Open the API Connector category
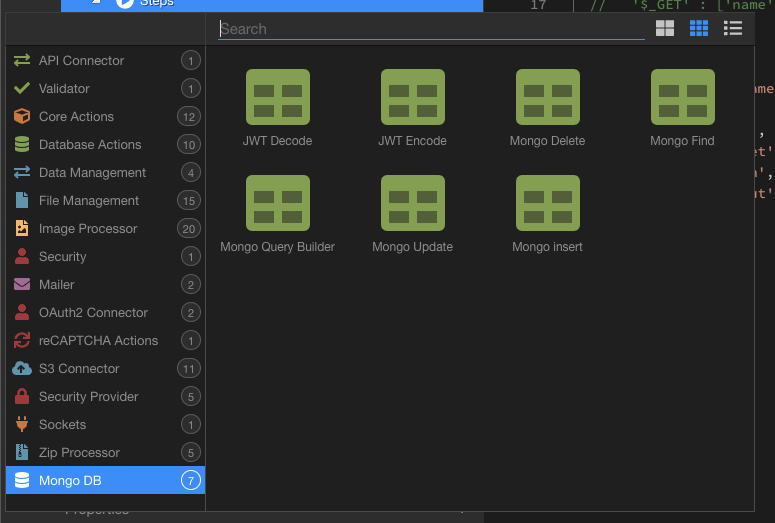 105,60
